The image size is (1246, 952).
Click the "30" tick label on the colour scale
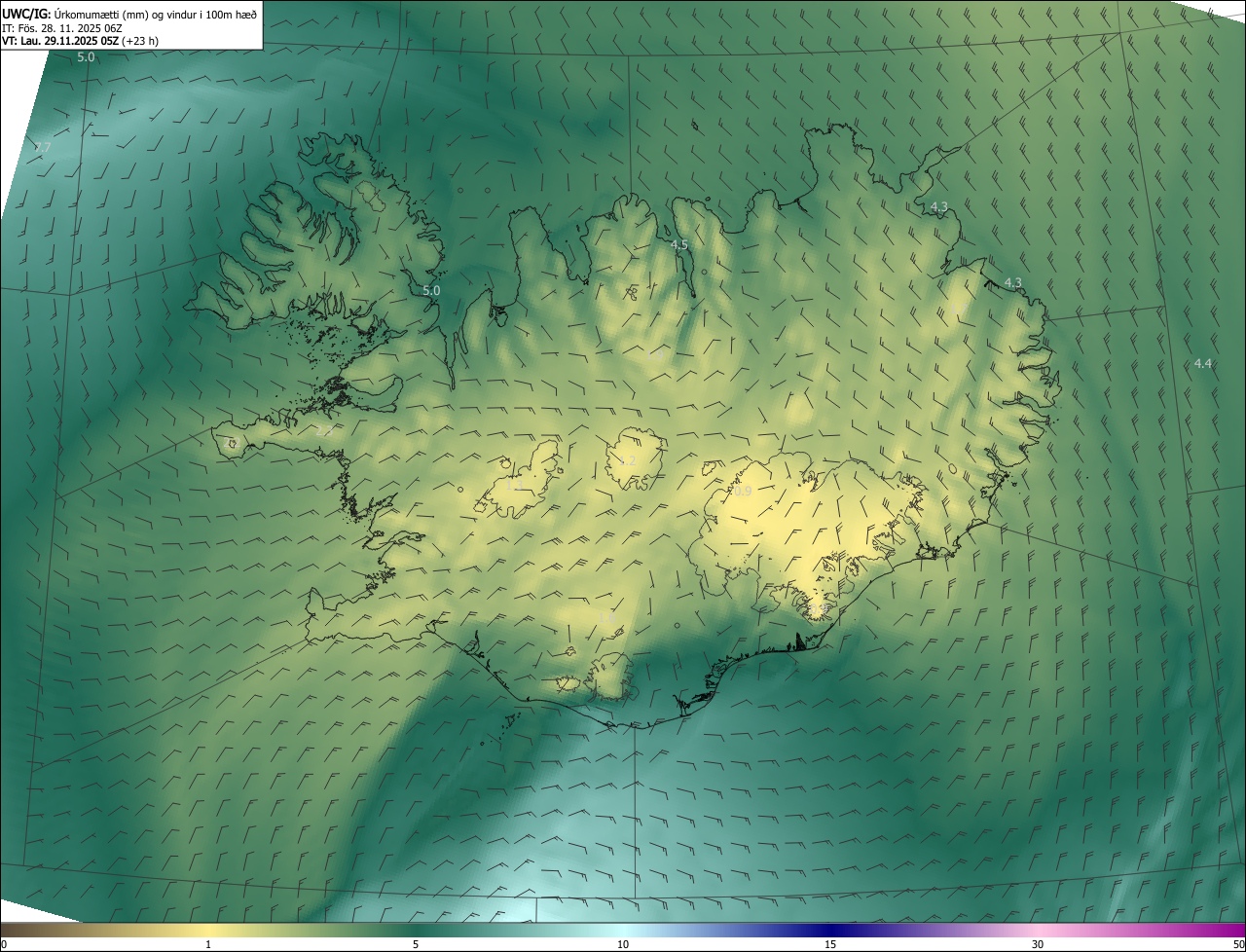pyautogui.click(x=1038, y=944)
